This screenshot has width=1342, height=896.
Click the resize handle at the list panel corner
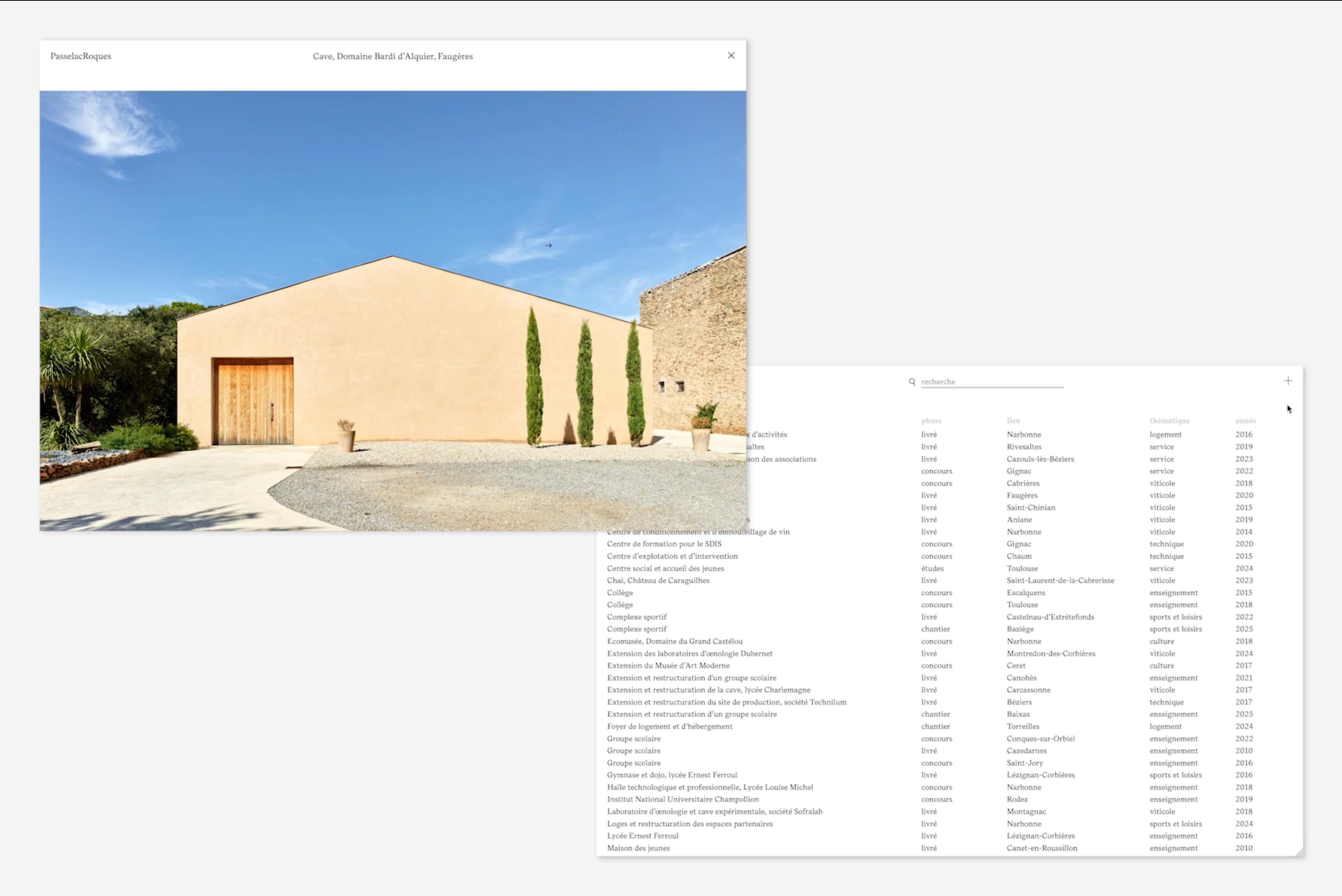1299,852
